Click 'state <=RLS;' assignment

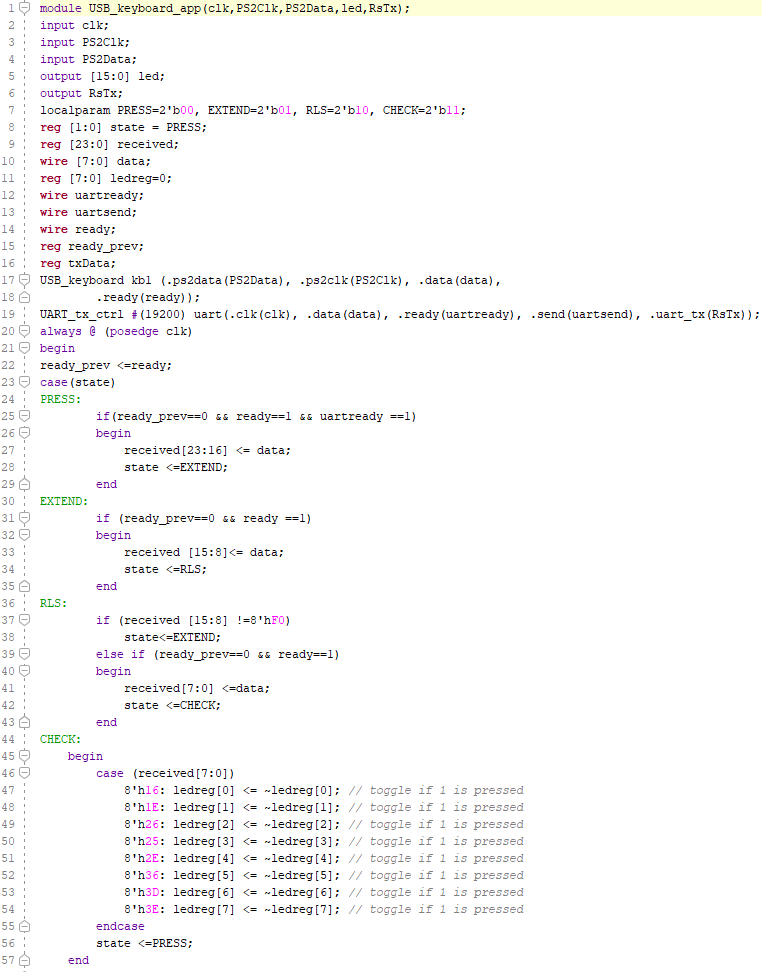click(x=166, y=569)
